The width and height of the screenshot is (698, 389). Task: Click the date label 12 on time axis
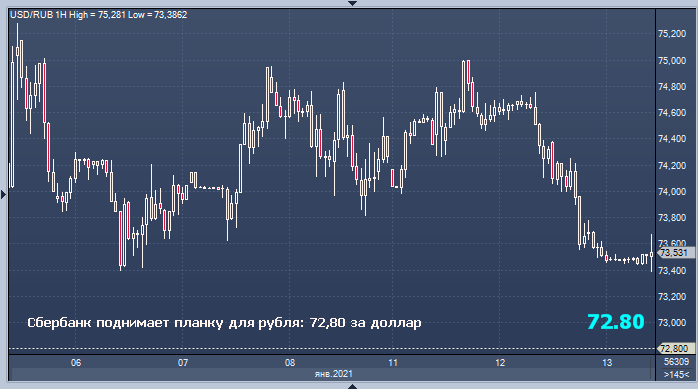500,363
